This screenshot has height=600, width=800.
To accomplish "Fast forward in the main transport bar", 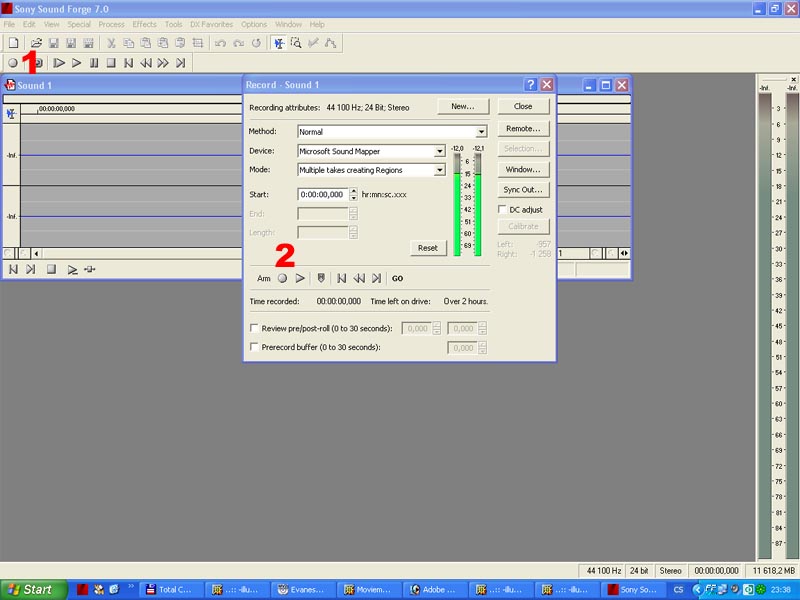I will tap(163, 63).
